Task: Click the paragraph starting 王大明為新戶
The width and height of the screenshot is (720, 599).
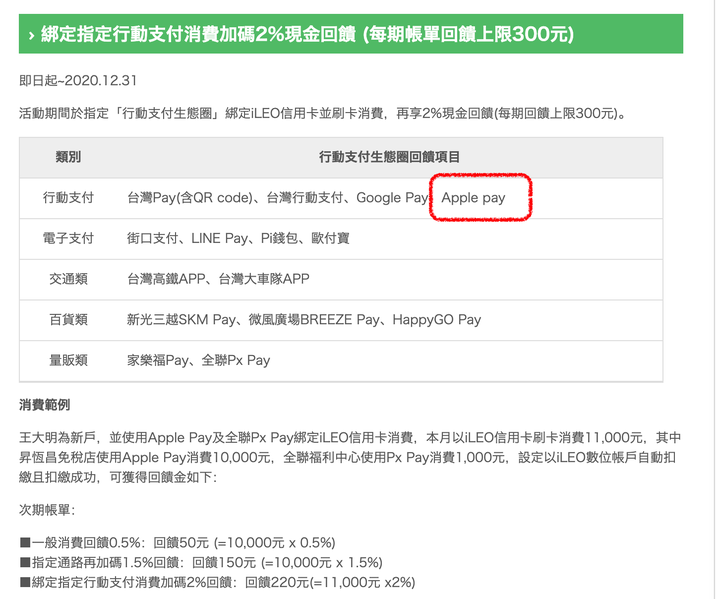Action: [x=350, y=457]
